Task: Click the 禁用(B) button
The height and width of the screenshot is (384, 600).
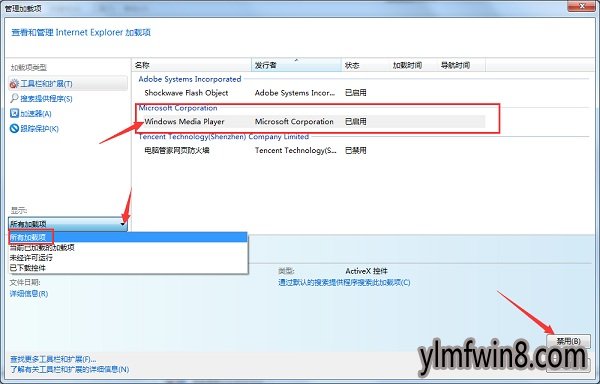Action: pyautogui.click(x=568, y=341)
